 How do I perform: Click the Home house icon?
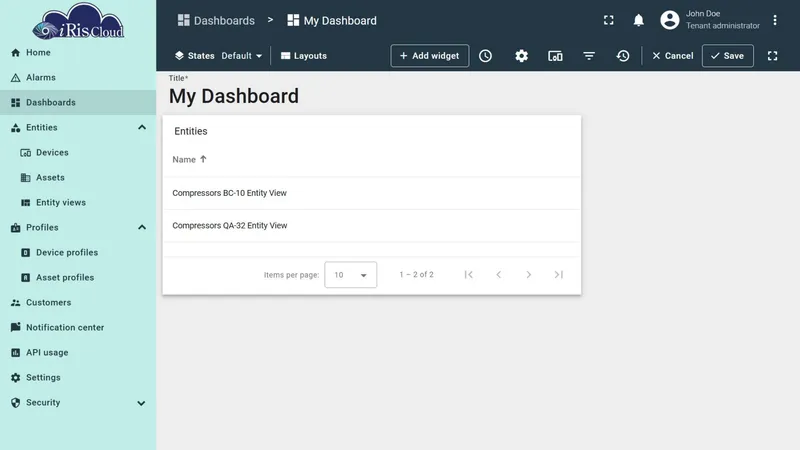point(15,53)
